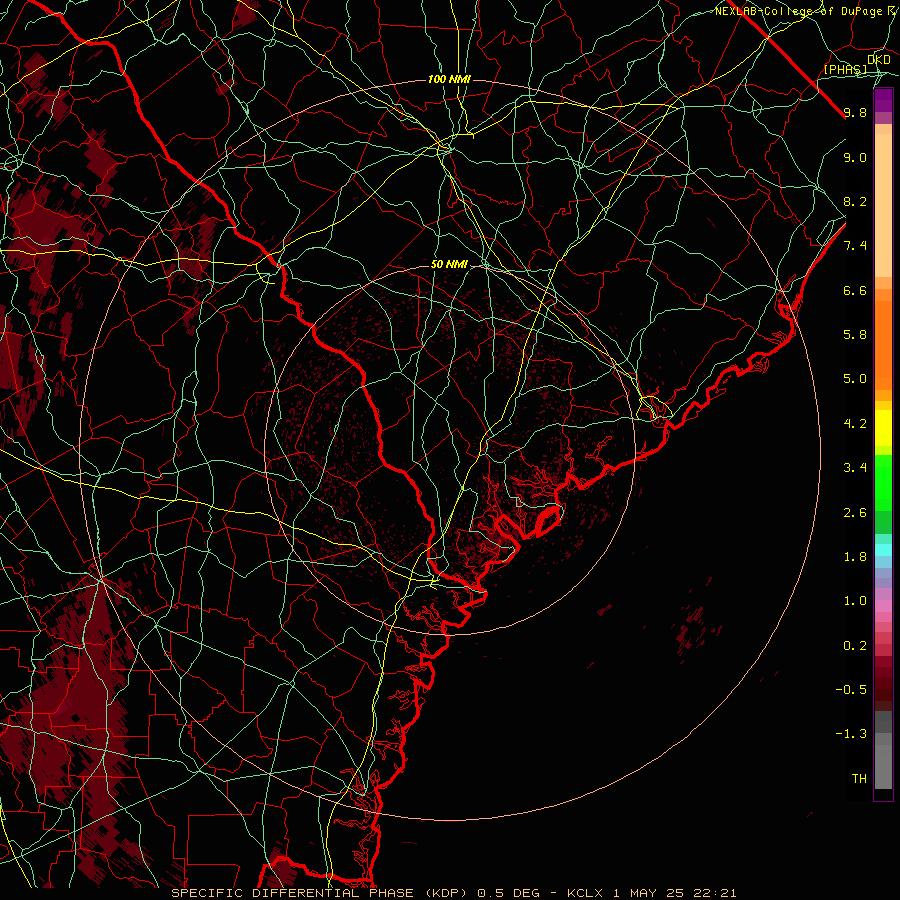Pick the cyan band of the color bar

coord(883,550)
